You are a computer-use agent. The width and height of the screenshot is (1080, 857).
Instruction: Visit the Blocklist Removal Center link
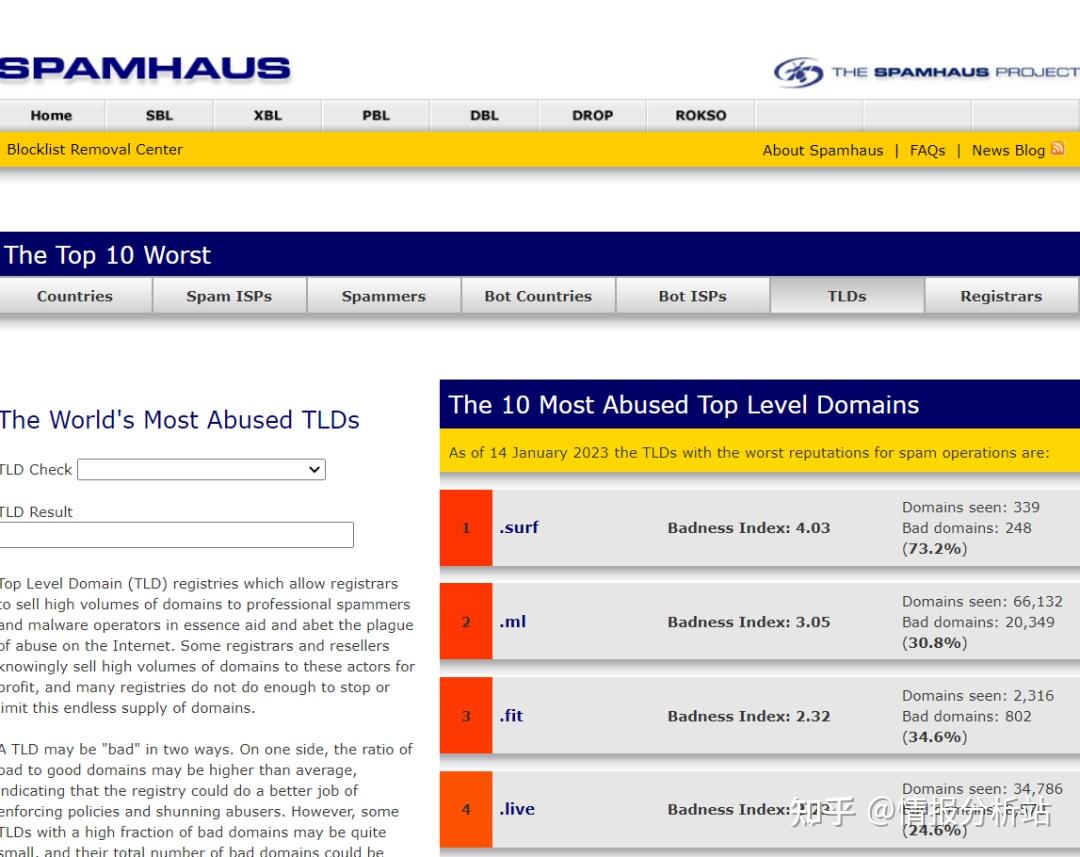click(x=95, y=149)
